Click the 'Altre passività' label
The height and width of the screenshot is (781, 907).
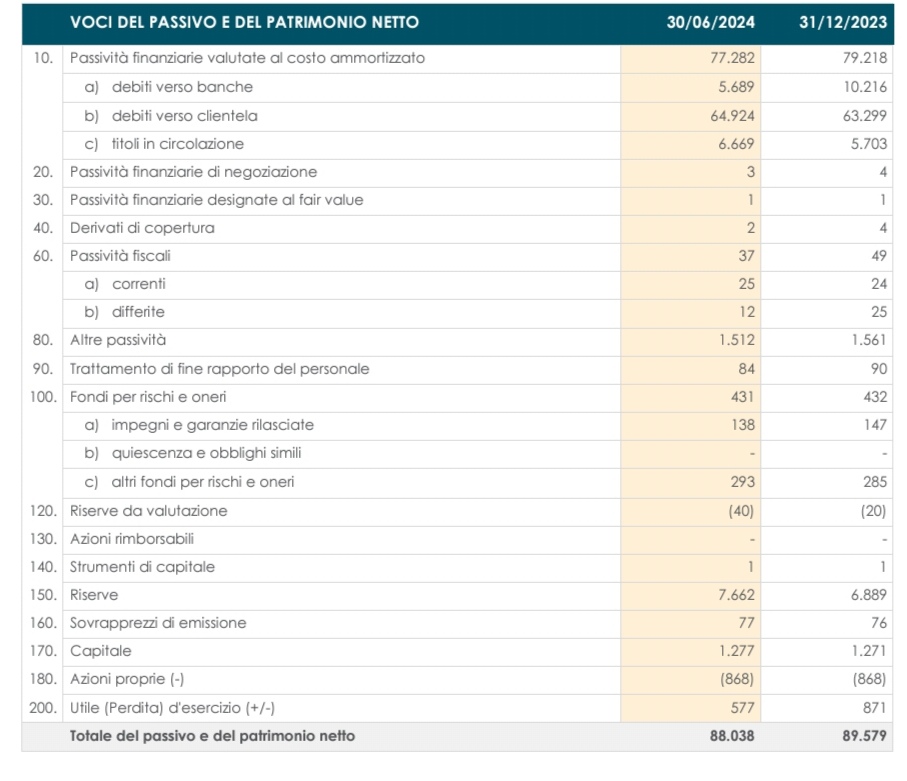tap(117, 340)
